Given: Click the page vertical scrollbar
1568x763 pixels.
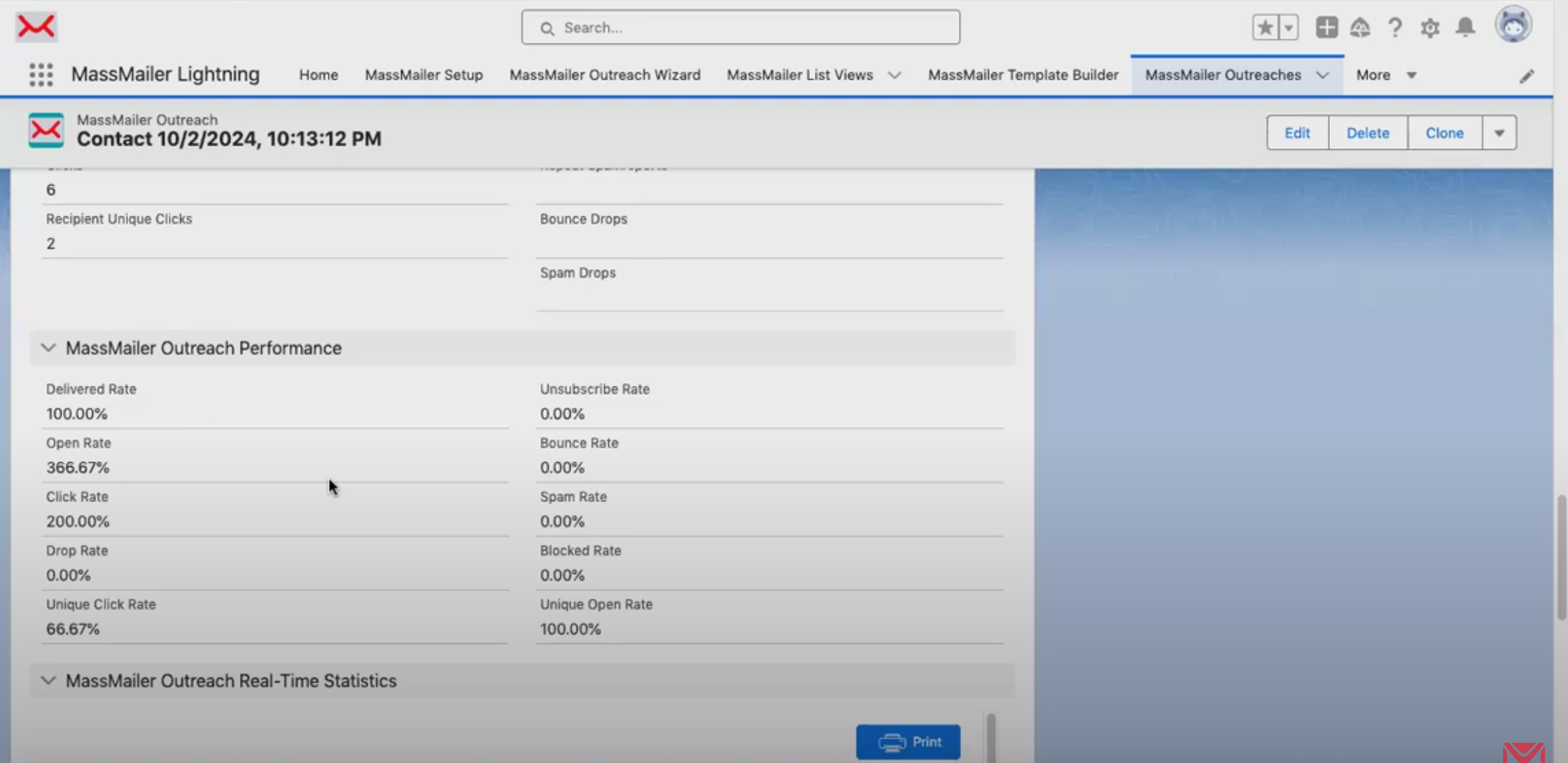Looking at the screenshot, I should (x=1560, y=557).
